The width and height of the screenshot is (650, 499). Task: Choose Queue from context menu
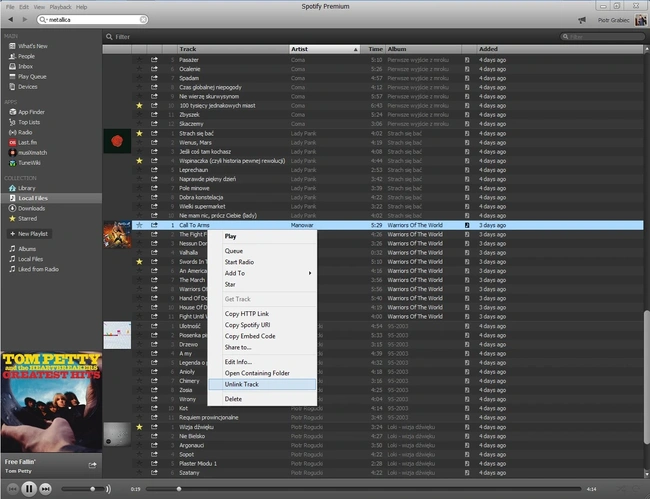262,251
